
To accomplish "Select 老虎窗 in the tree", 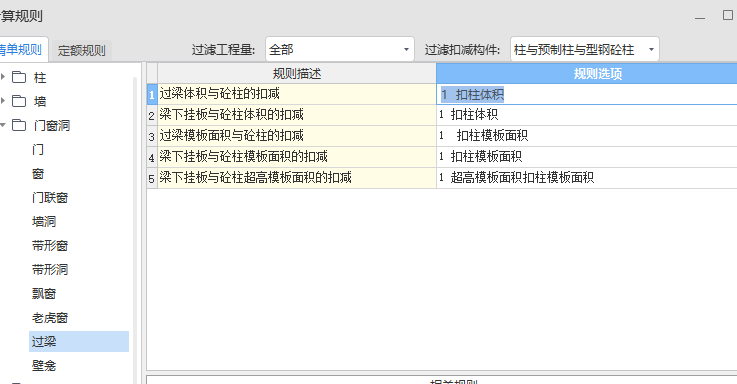I will (x=50, y=318).
